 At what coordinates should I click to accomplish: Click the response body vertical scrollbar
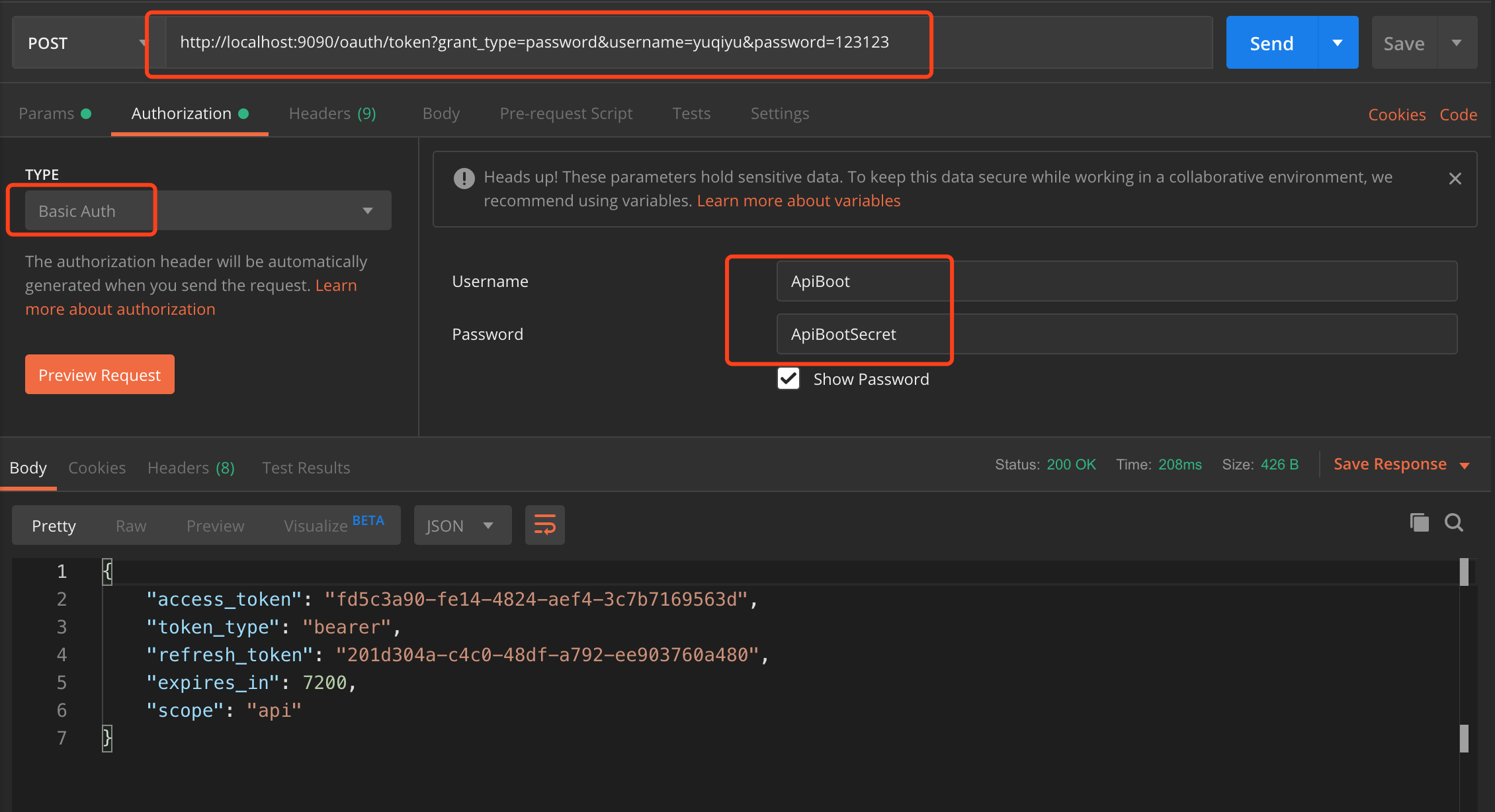point(1464,655)
